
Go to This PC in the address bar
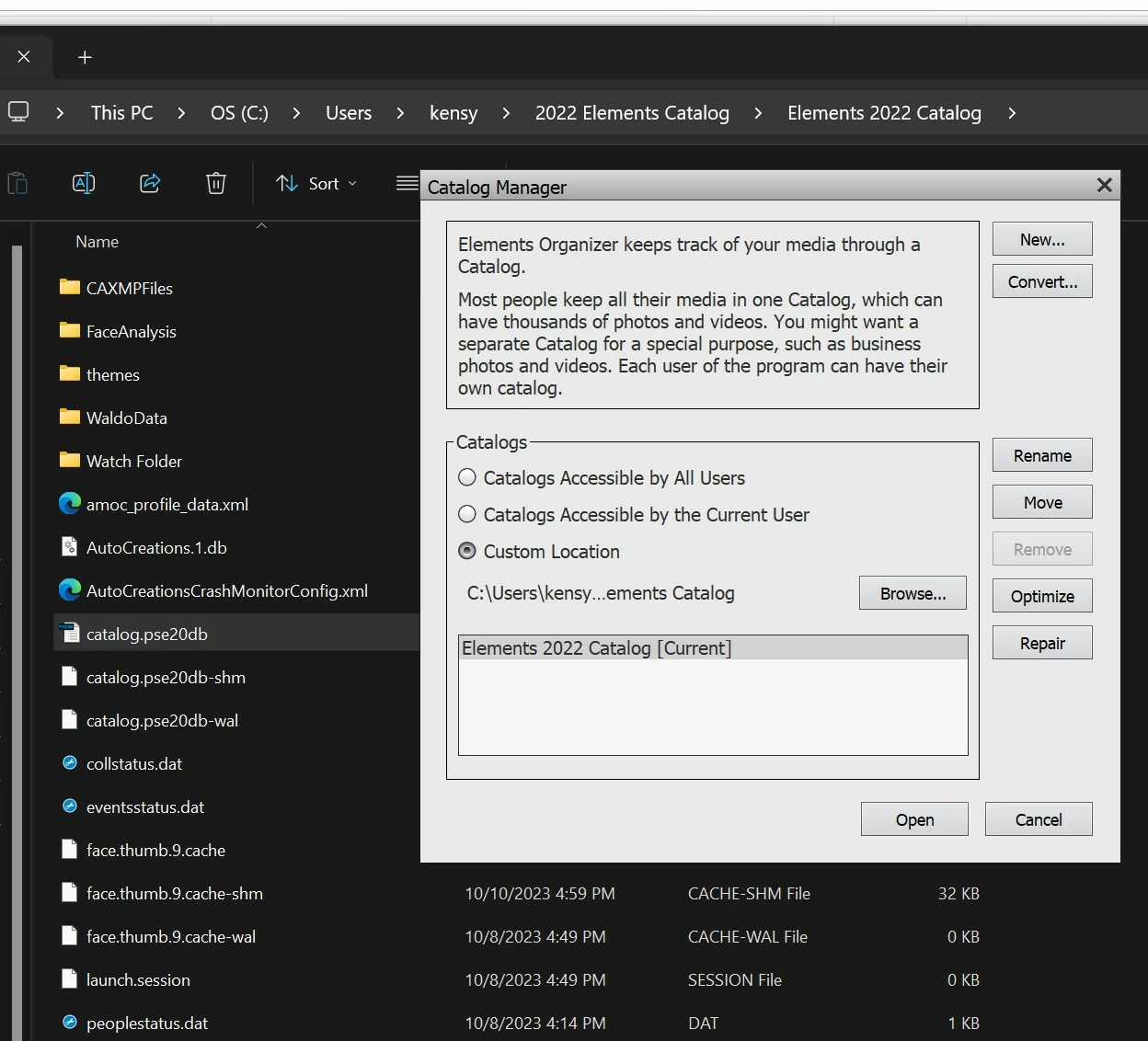point(121,113)
